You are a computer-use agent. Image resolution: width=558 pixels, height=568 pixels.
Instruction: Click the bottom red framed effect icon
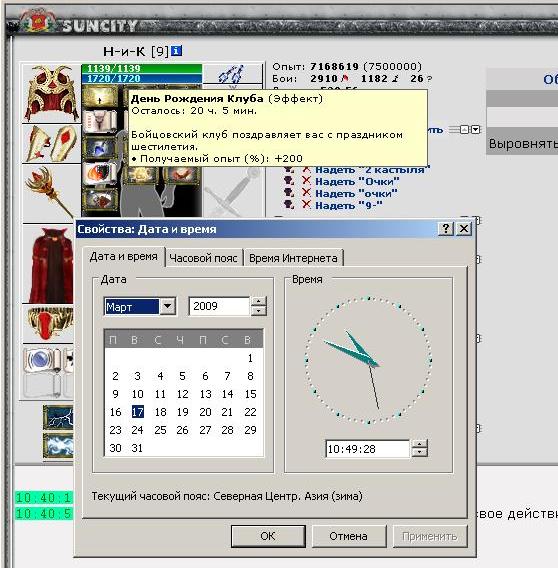pyautogui.click(x=100, y=199)
